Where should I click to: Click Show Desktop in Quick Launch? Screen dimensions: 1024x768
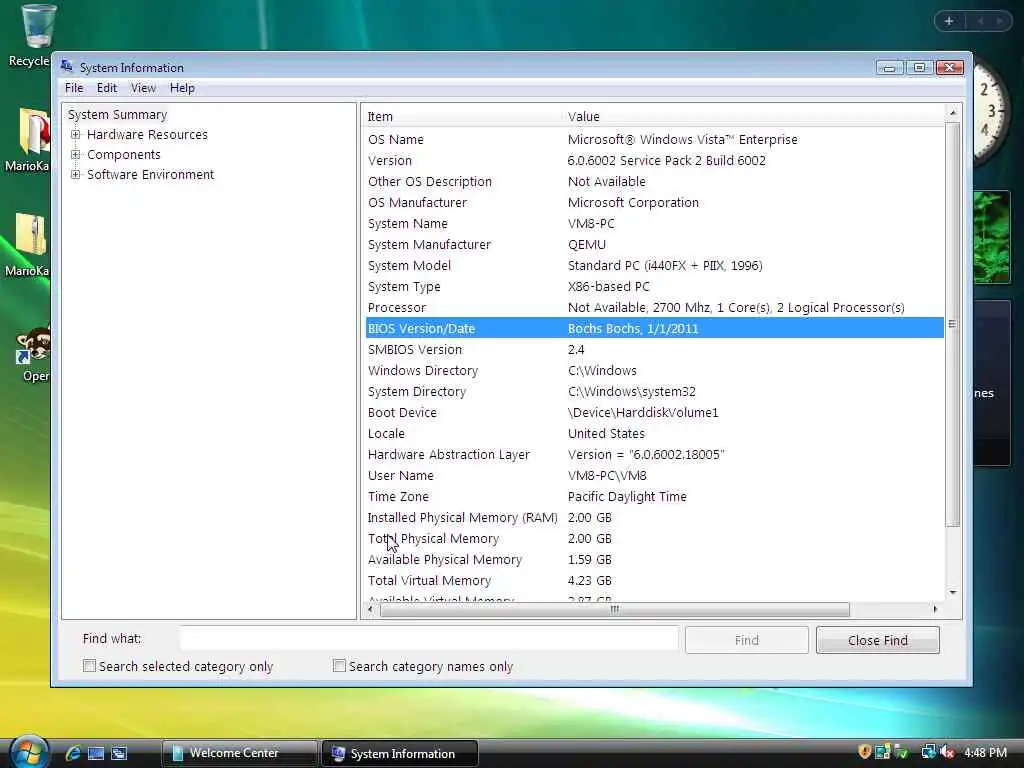[x=96, y=753]
